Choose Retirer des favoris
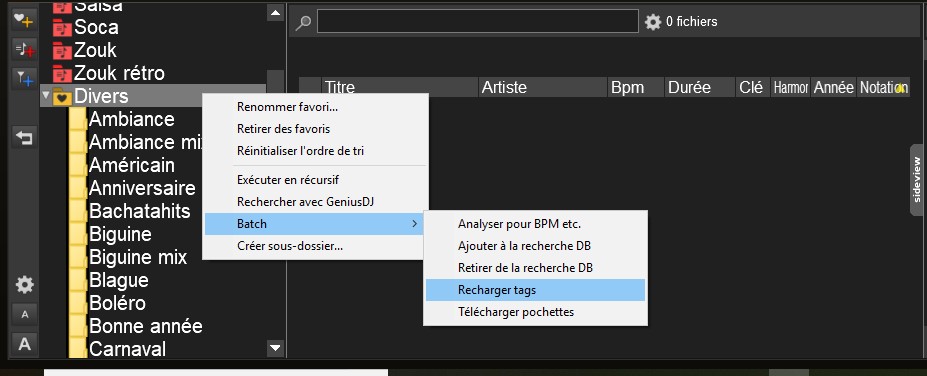Viewport: 927px width, 376px height. [x=314, y=129]
